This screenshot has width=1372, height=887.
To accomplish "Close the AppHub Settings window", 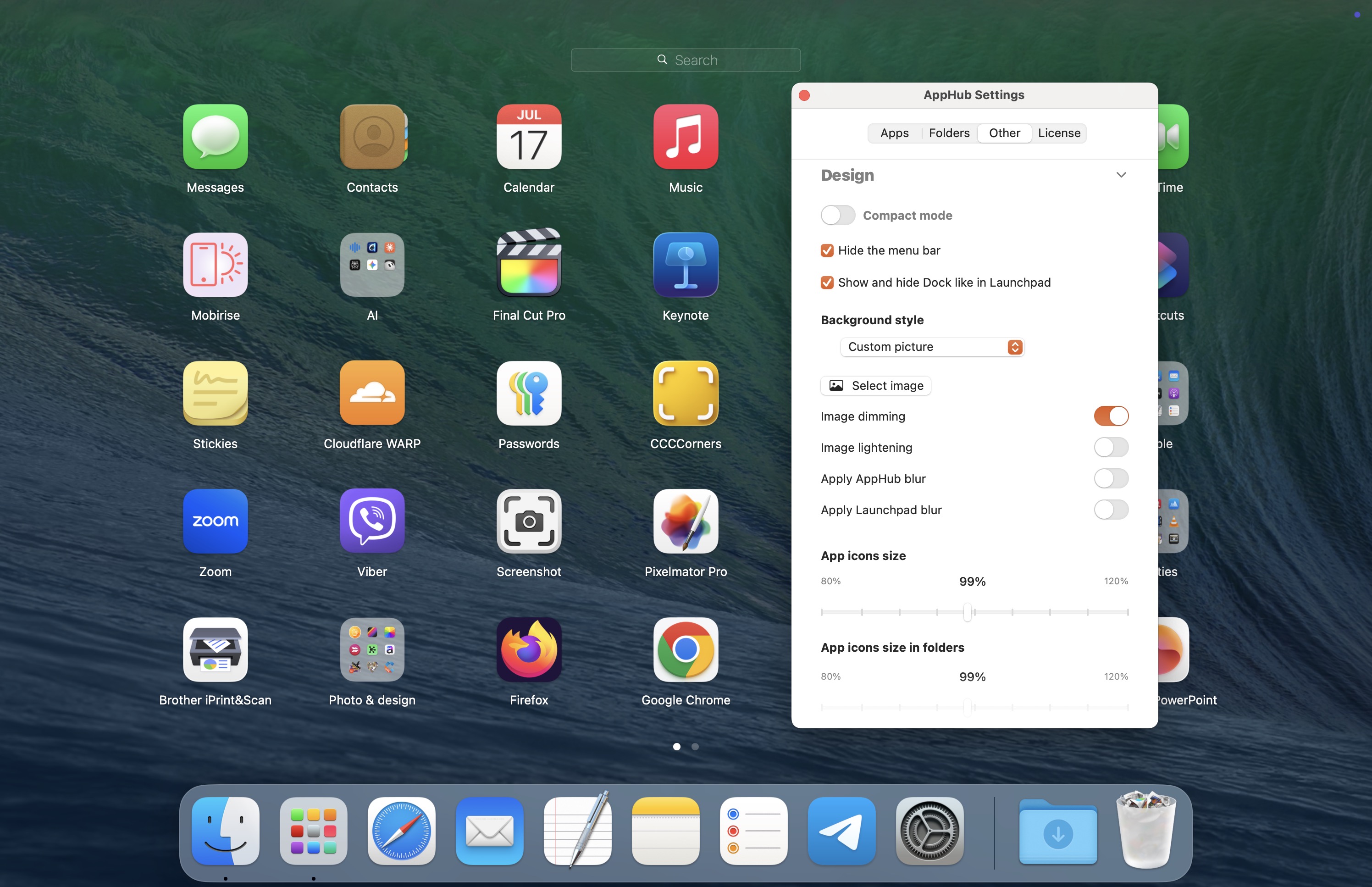I will tap(804, 95).
